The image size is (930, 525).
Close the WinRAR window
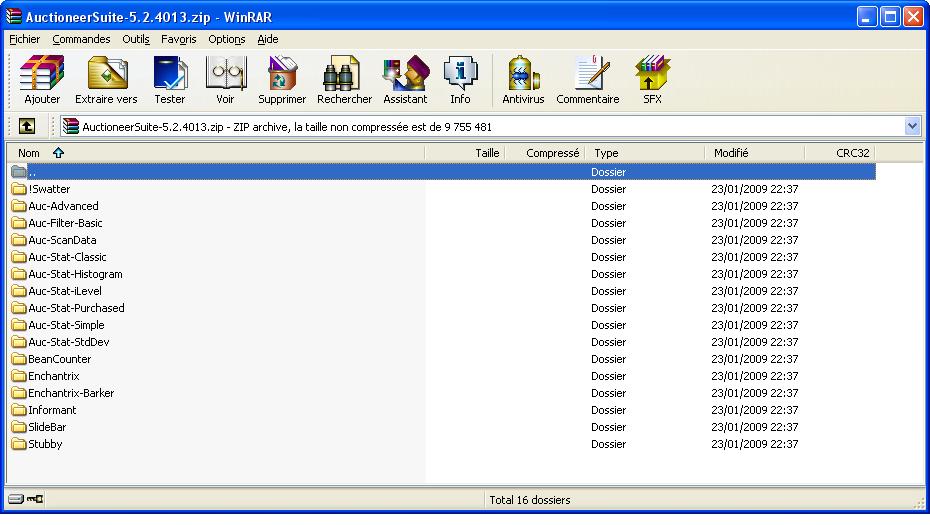click(x=913, y=17)
